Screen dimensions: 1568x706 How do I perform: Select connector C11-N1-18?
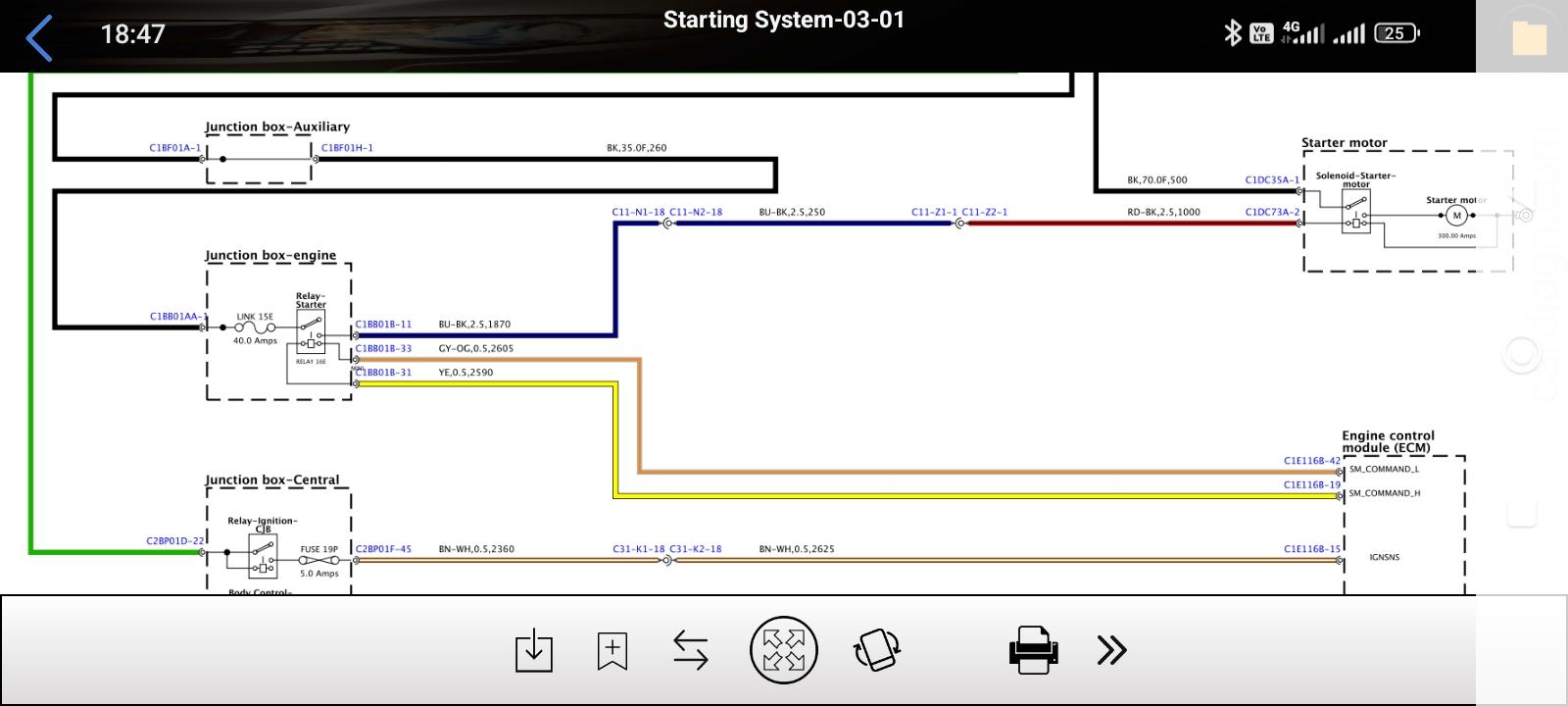pos(638,213)
